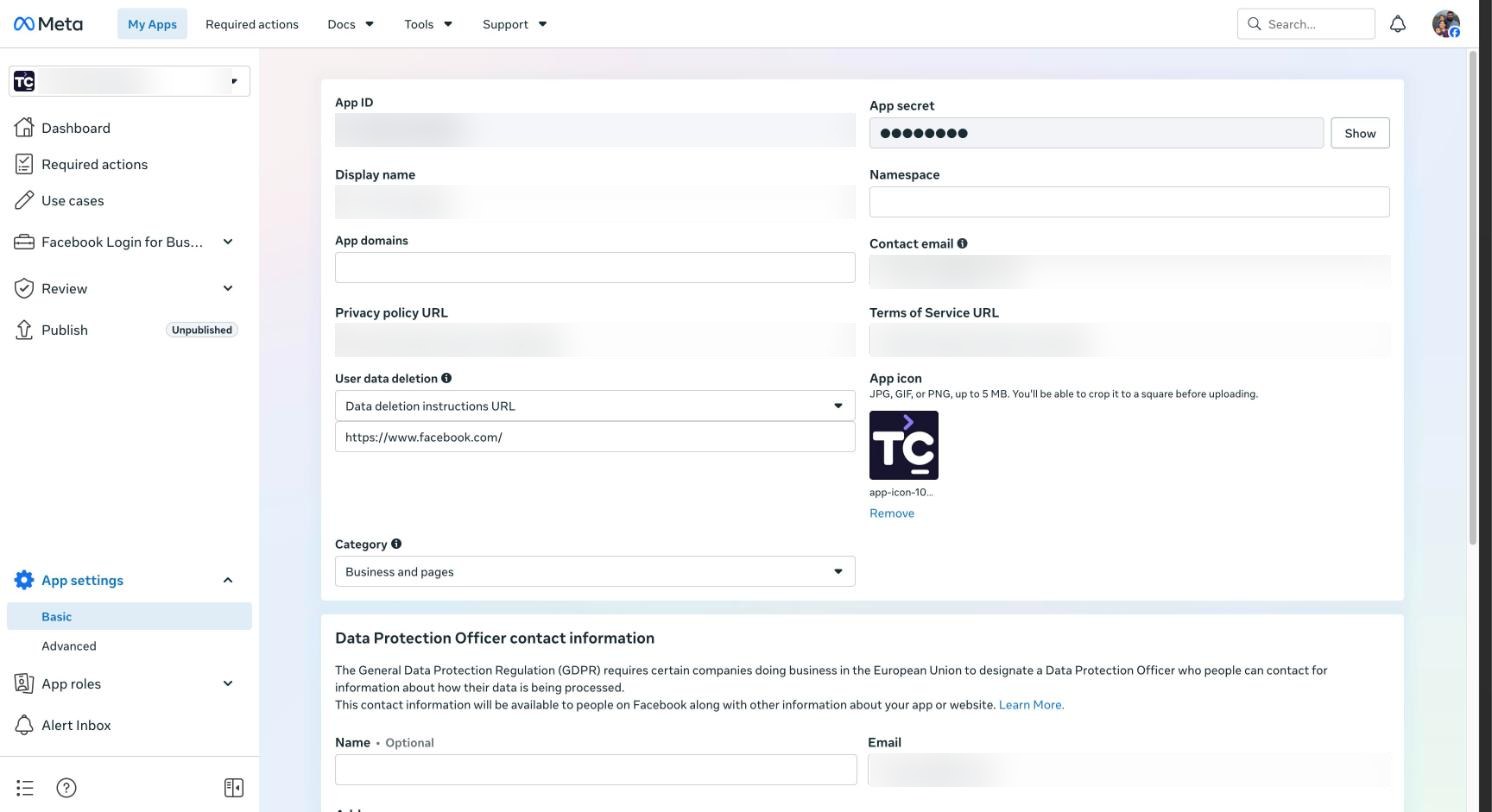The height and width of the screenshot is (812, 1492).
Task: Open the Tools menu
Action: (x=428, y=24)
